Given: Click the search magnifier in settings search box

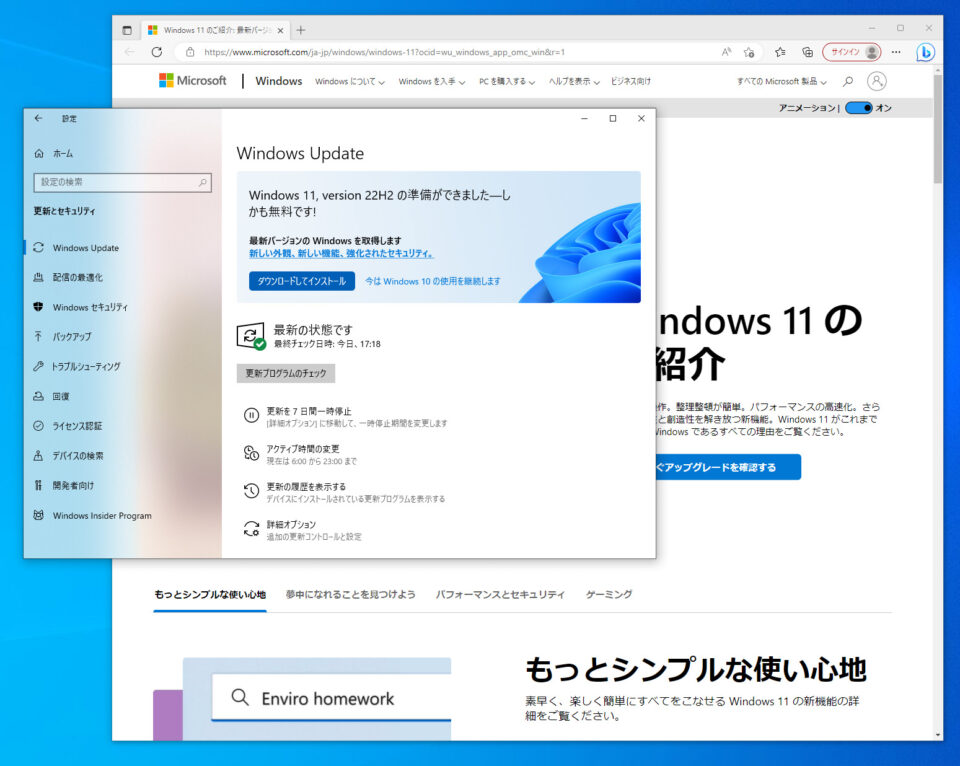Looking at the screenshot, I should pos(203,182).
